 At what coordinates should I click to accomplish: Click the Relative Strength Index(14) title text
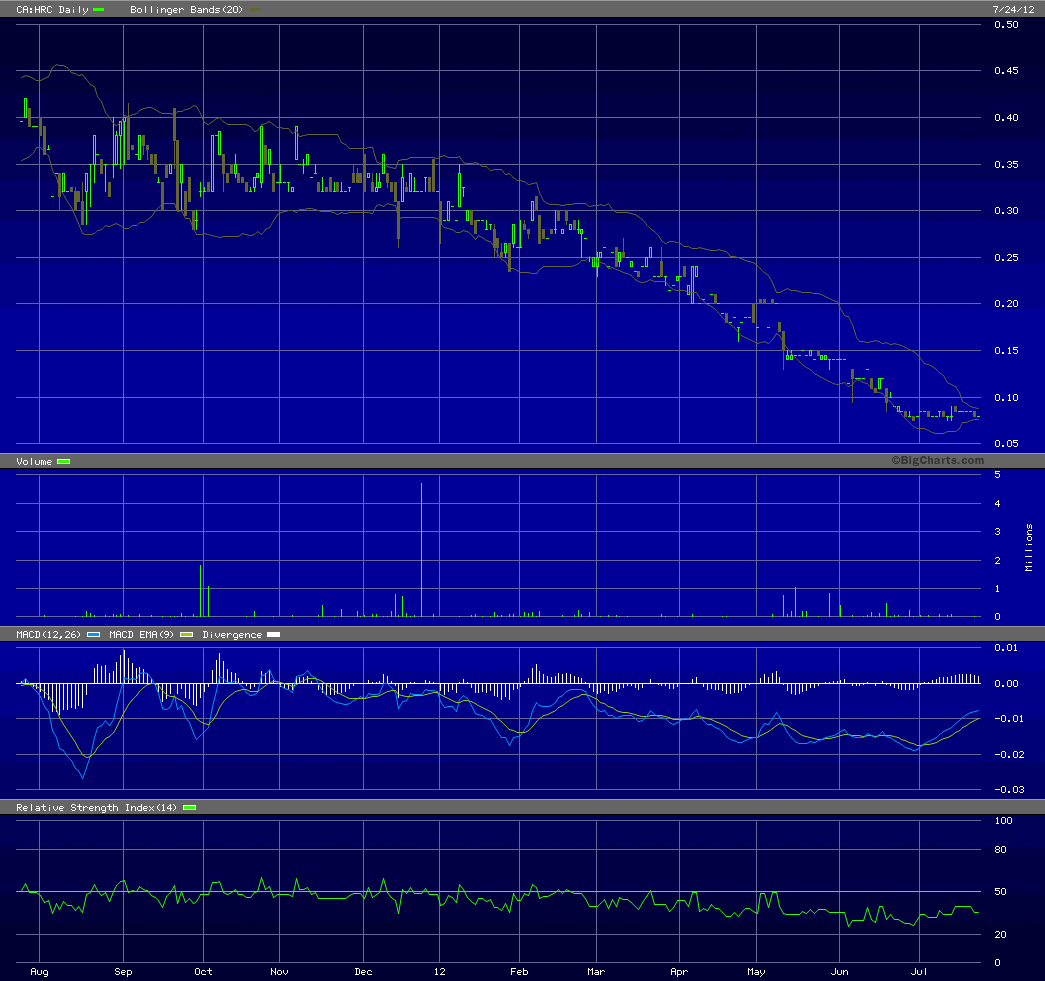(97, 808)
